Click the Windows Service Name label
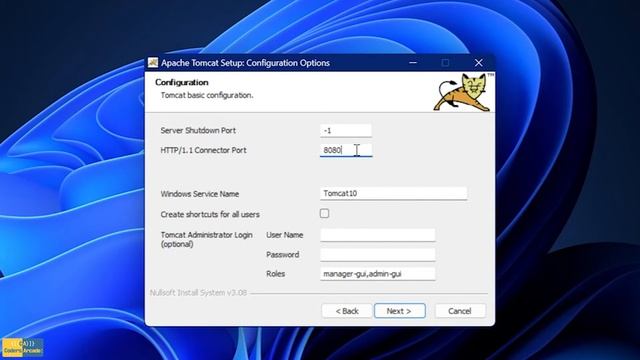The image size is (640, 360). pos(200,194)
